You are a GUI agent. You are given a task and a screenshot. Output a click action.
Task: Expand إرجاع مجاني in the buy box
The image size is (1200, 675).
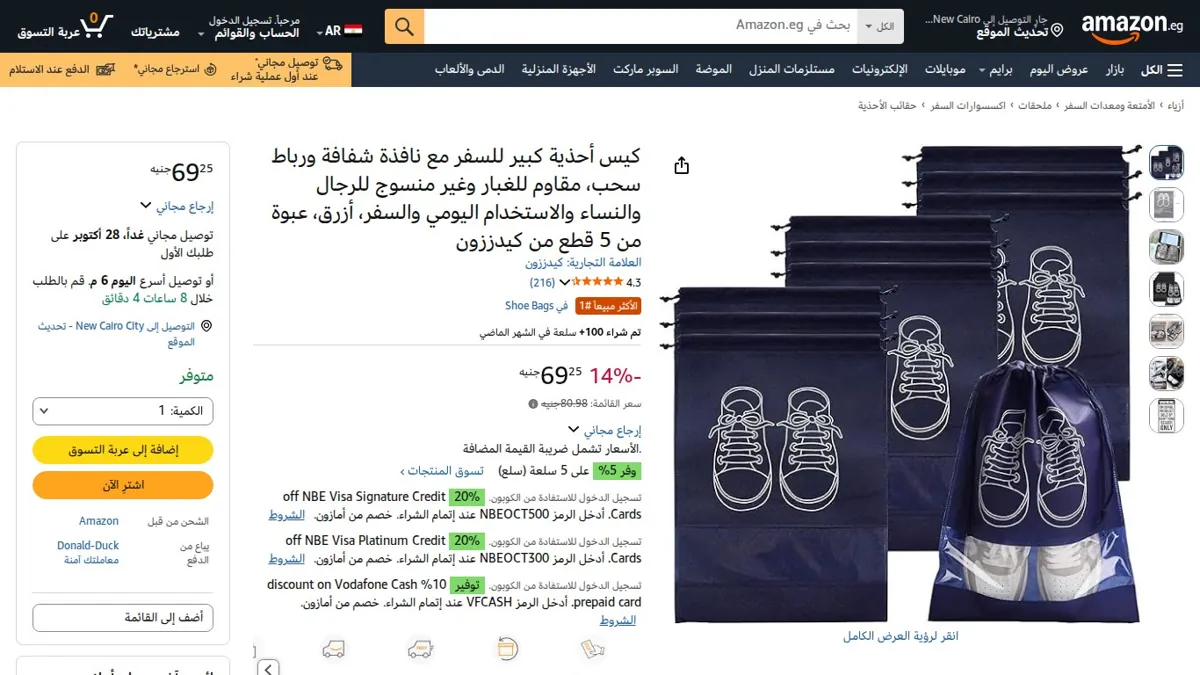pos(176,207)
